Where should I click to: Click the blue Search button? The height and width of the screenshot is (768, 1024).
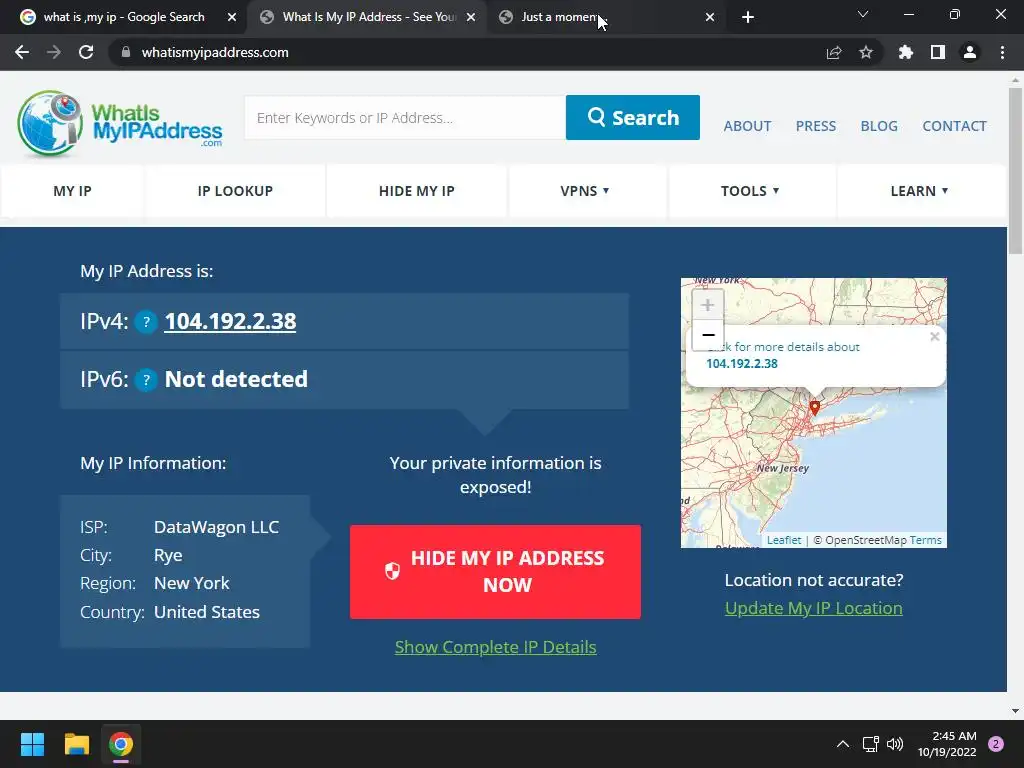pos(633,118)
